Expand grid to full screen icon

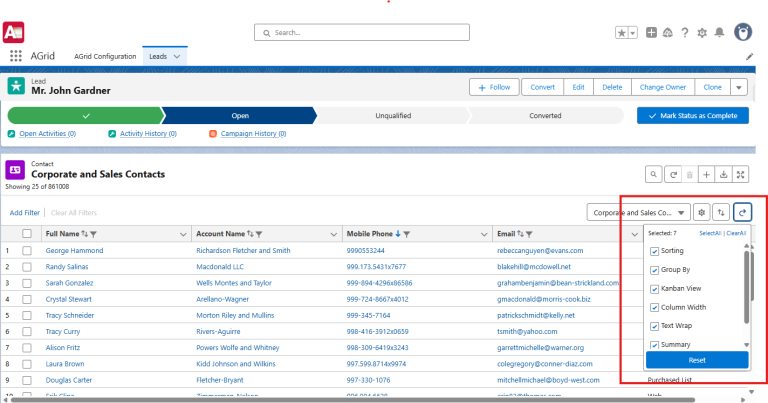coord(741,174)
